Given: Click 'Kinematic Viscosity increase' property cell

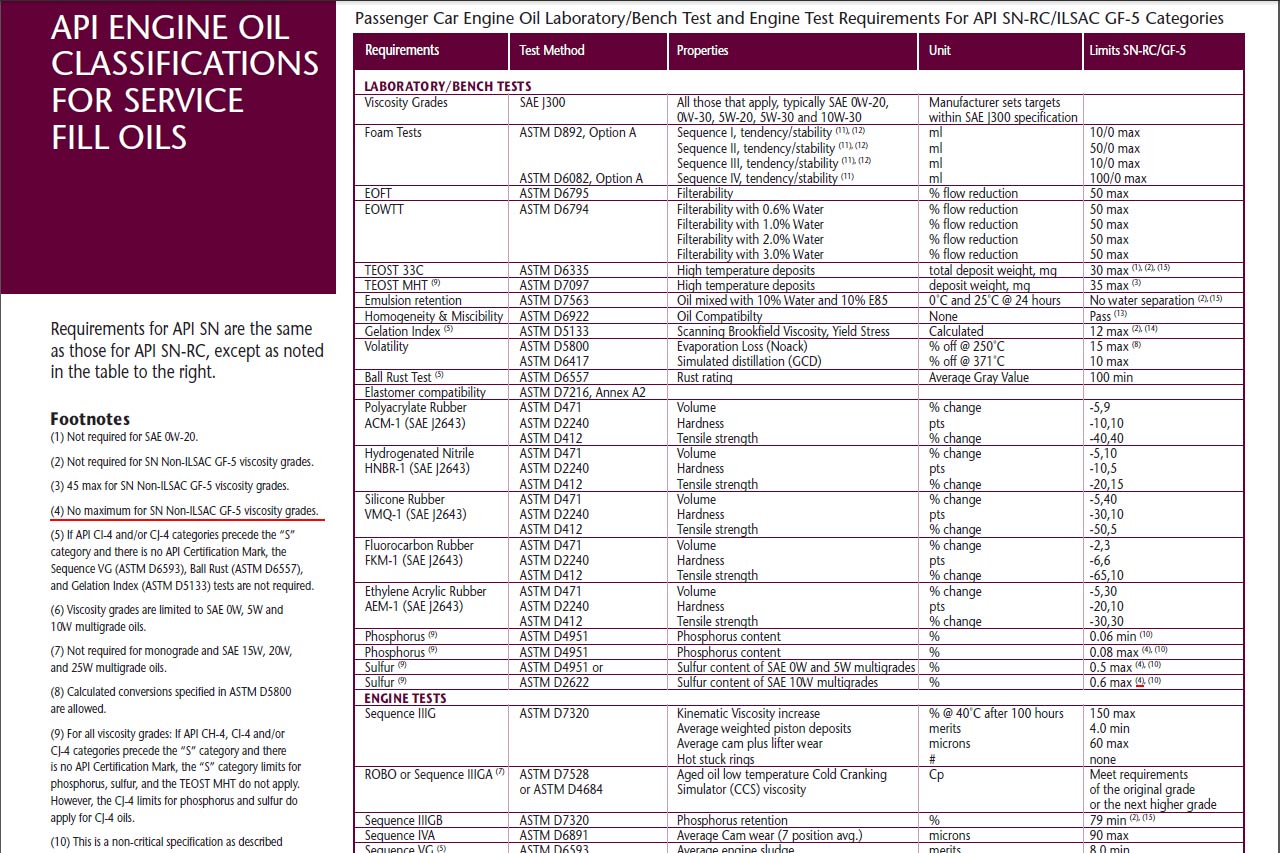Looking at the screenshot, I should [748, 713].
